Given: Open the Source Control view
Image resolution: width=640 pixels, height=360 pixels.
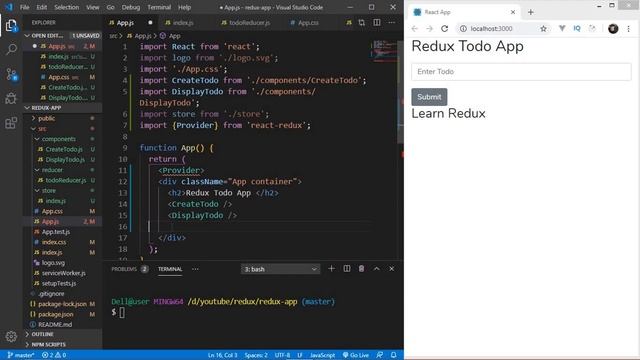Looking at the screenshot, I should [11, 74].
